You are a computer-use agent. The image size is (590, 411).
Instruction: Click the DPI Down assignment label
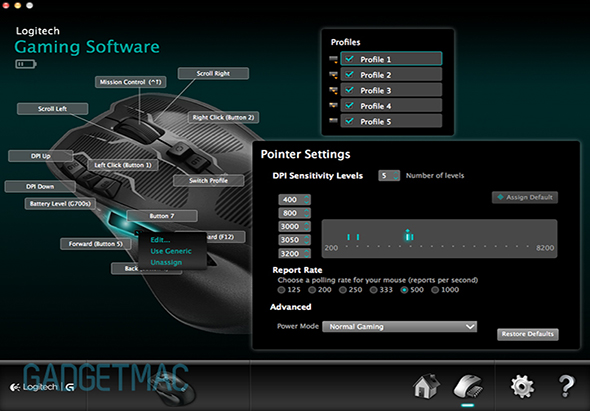(x=40, y=186)
